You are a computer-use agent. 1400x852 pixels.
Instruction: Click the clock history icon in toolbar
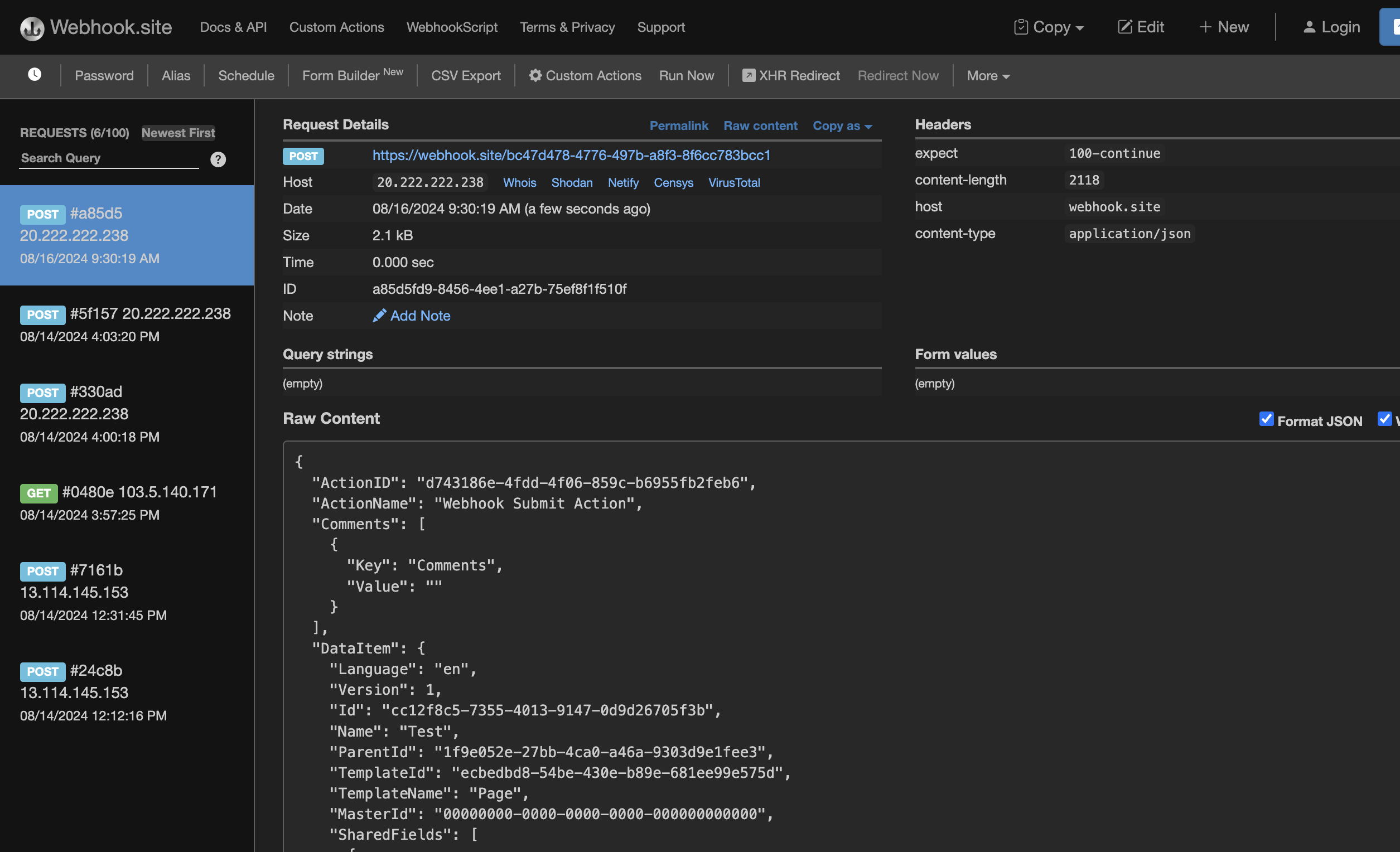point(35,75)
